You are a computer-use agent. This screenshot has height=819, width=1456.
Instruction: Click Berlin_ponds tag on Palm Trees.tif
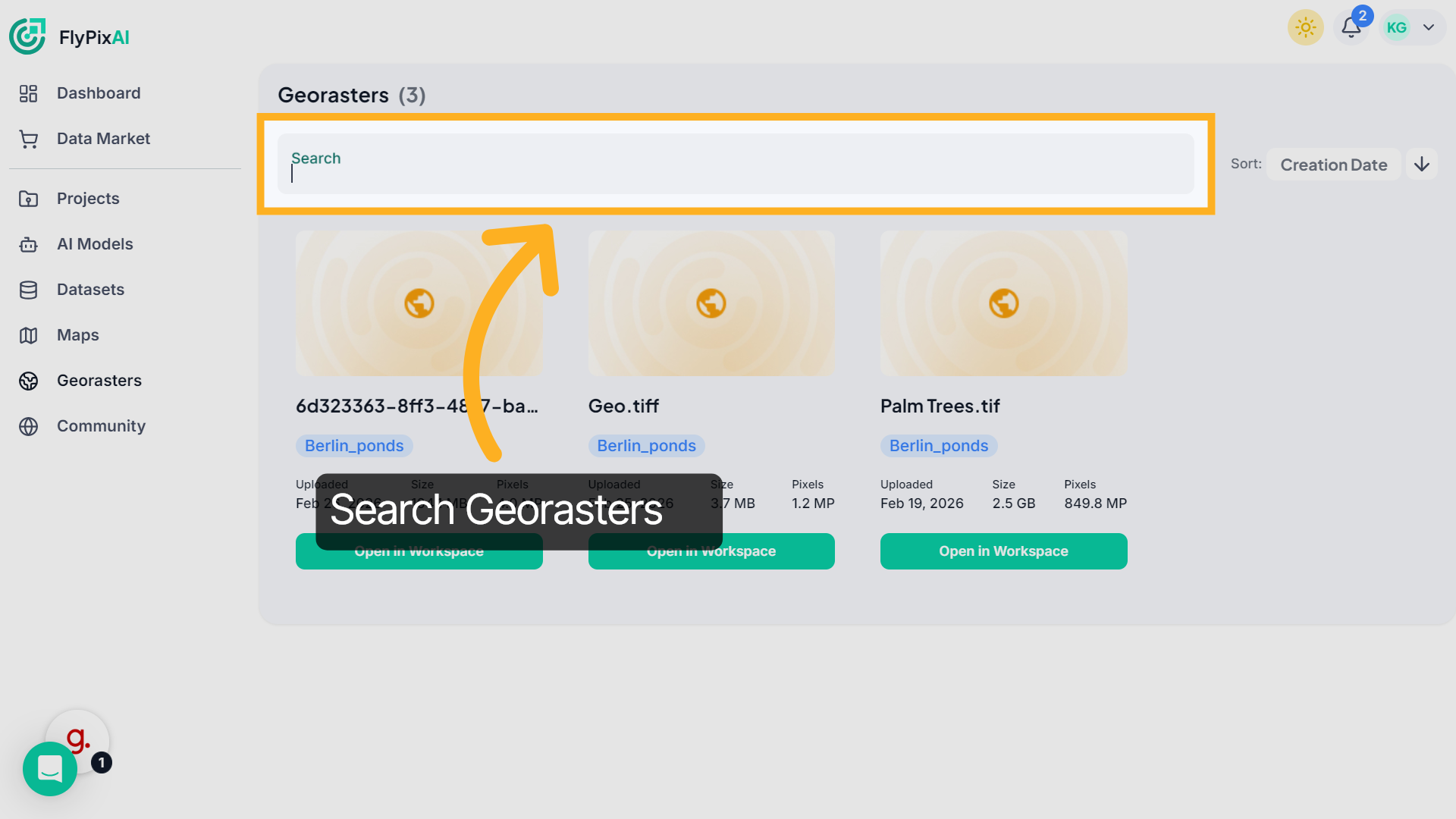tap(938, 446)
